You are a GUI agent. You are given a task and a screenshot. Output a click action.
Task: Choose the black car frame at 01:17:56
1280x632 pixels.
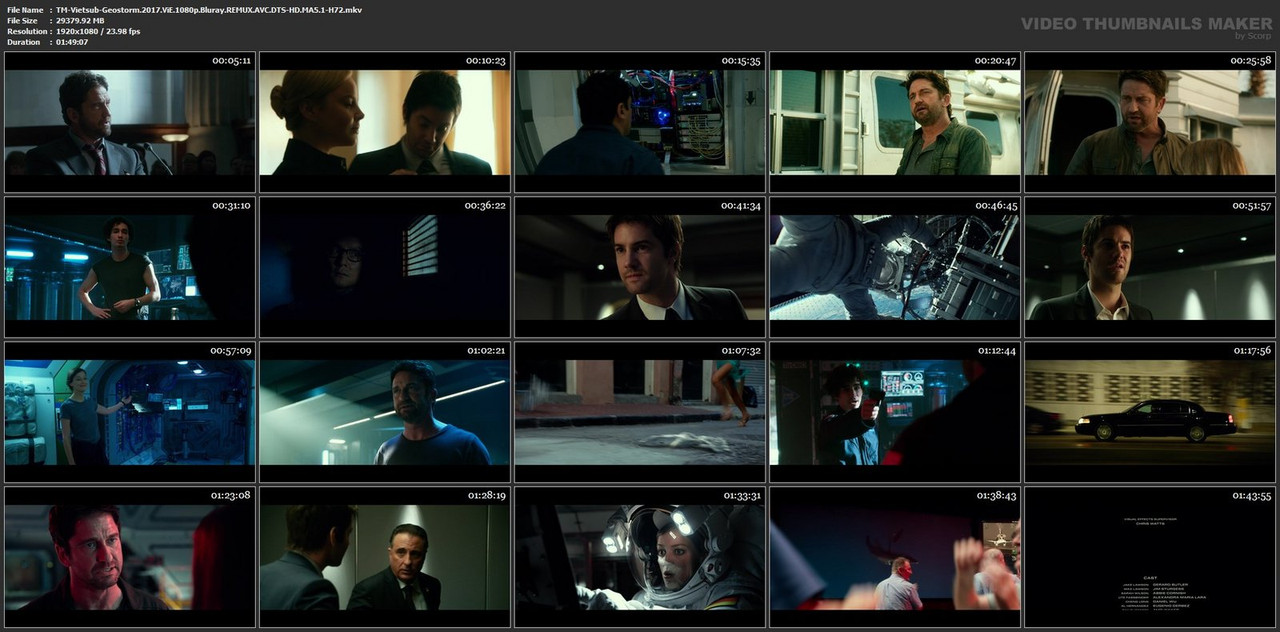point(1150,412)
